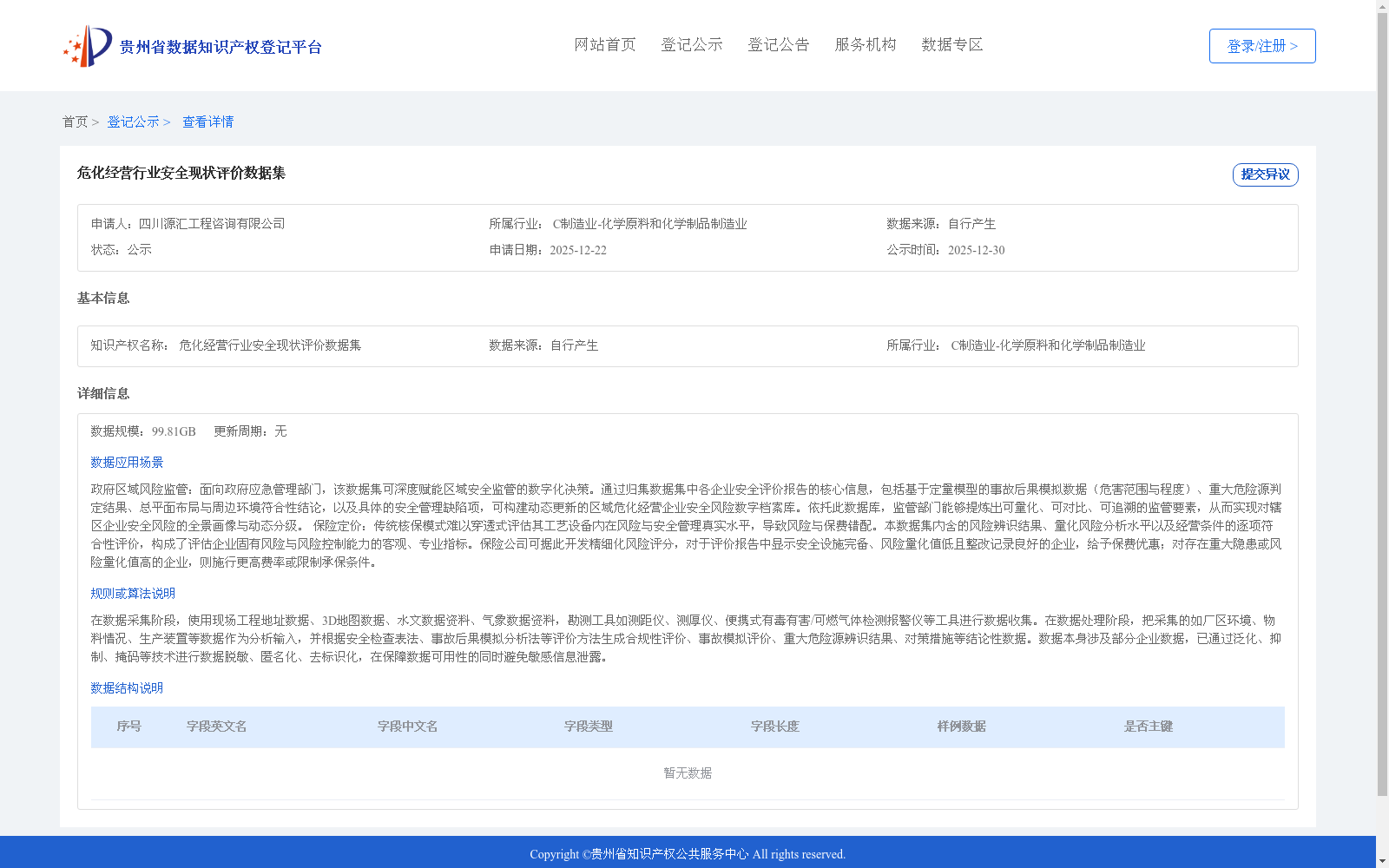The height and width of the screenshot is (868, 1389).
Task: Open the 数据专区 navigation item
Action: 952,45
